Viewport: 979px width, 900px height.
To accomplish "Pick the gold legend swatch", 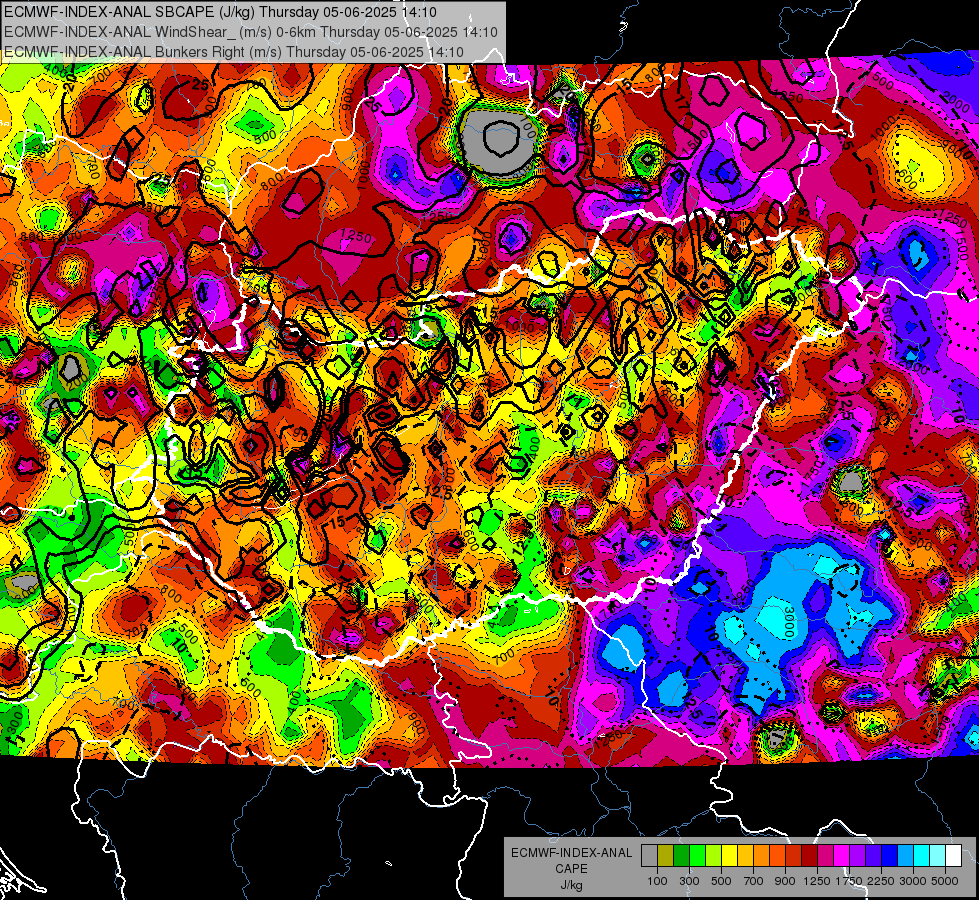I will [x=745, y=856].
